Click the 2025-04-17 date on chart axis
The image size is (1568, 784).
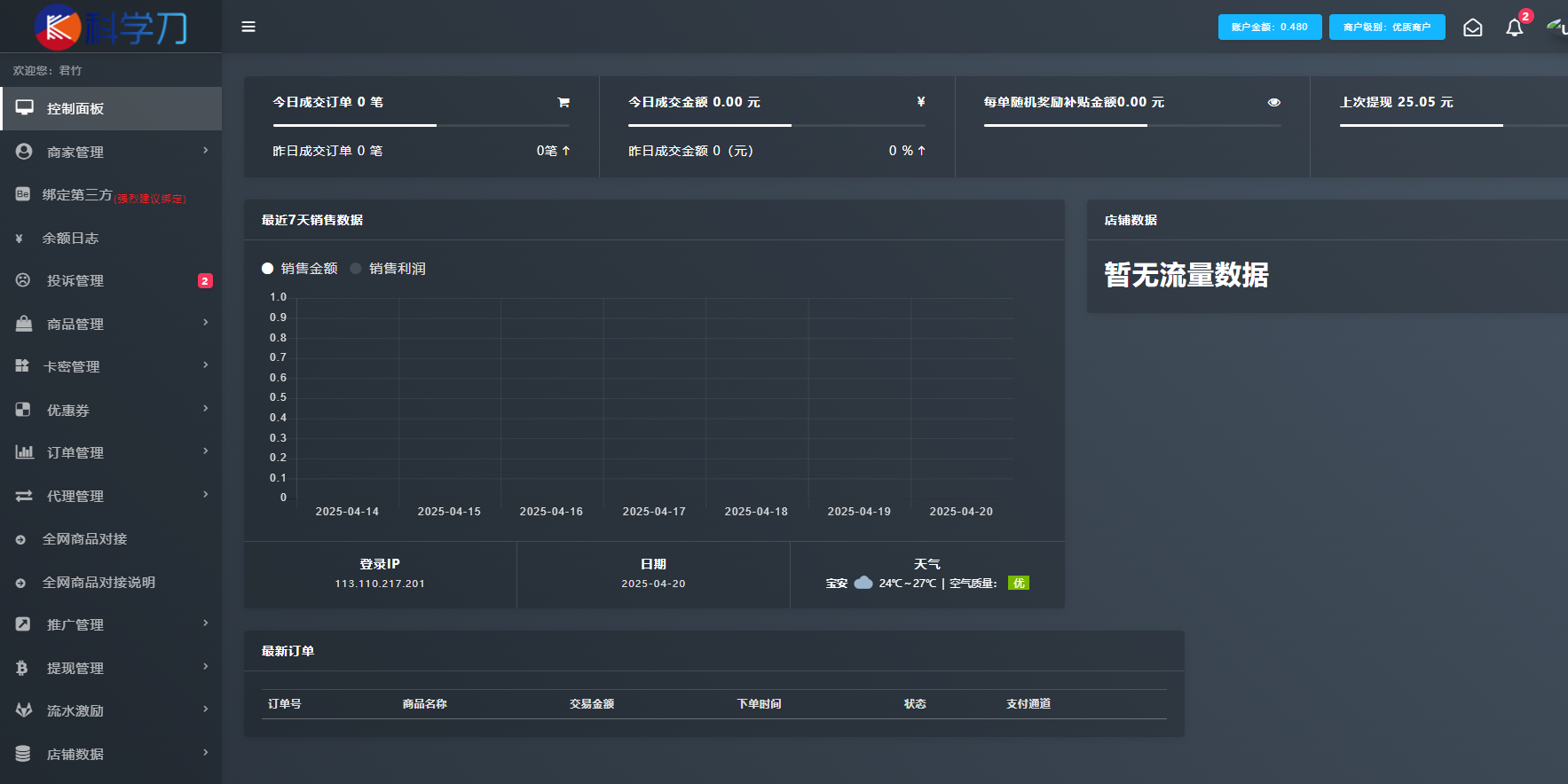pyautogui.click(x=654, y=512)
